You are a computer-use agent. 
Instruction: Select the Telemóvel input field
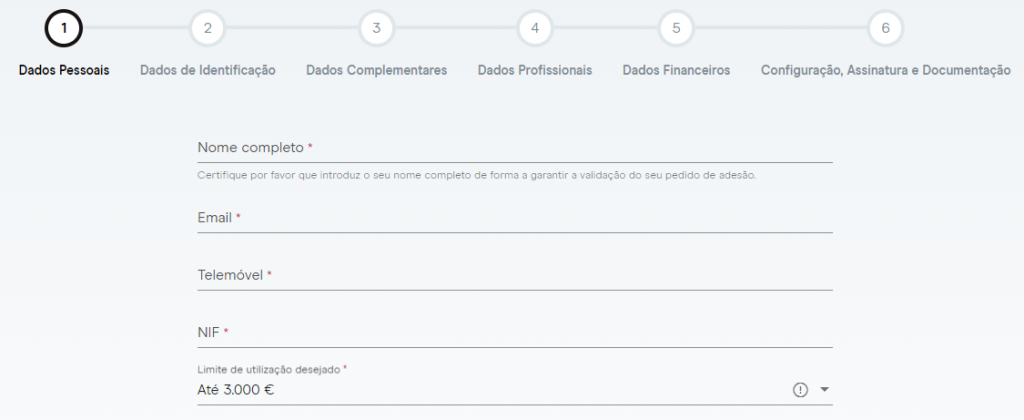click(x=515, y=275)
